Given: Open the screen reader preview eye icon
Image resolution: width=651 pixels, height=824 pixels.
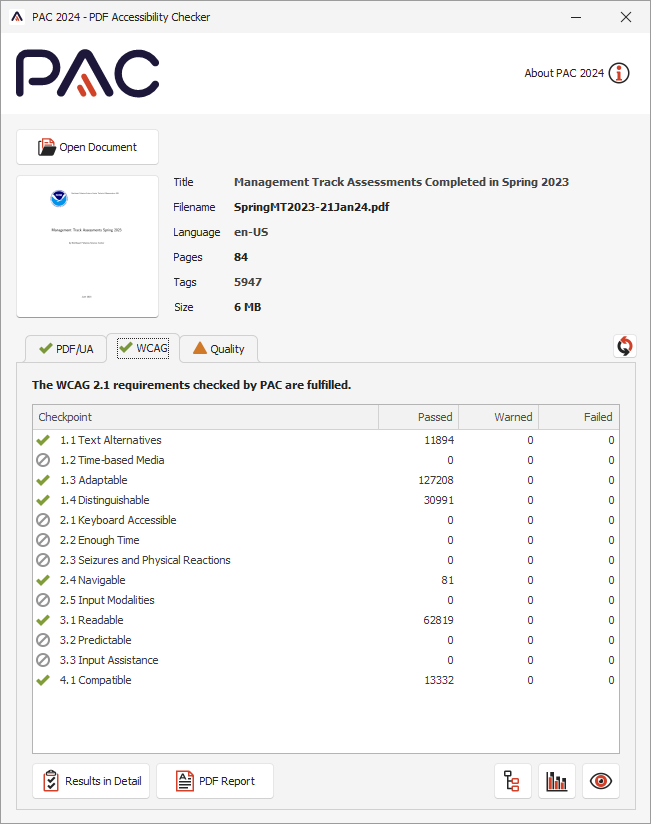Looking at the screenshot, I should point(601,781).
